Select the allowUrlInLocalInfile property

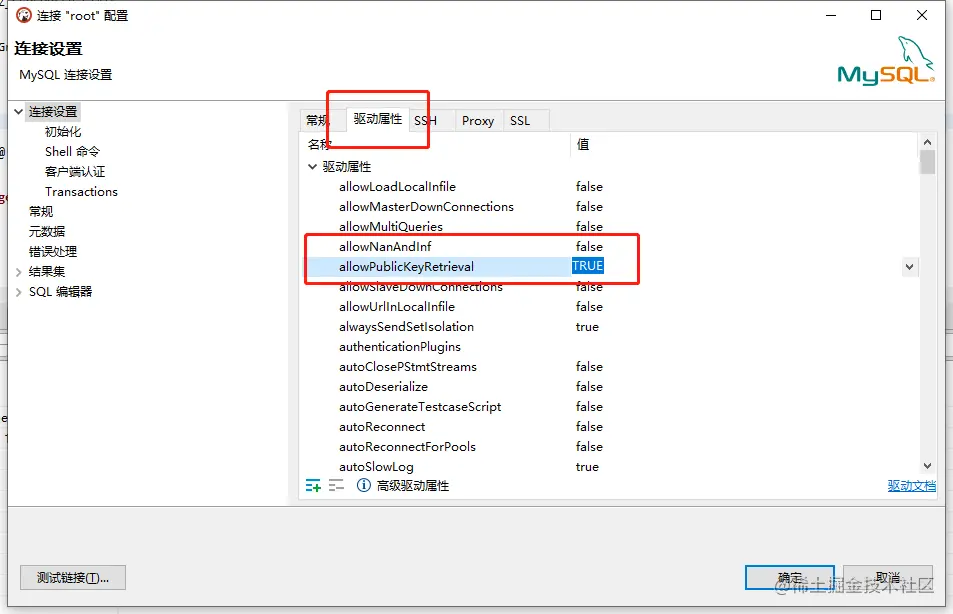(x=397, y=306)
